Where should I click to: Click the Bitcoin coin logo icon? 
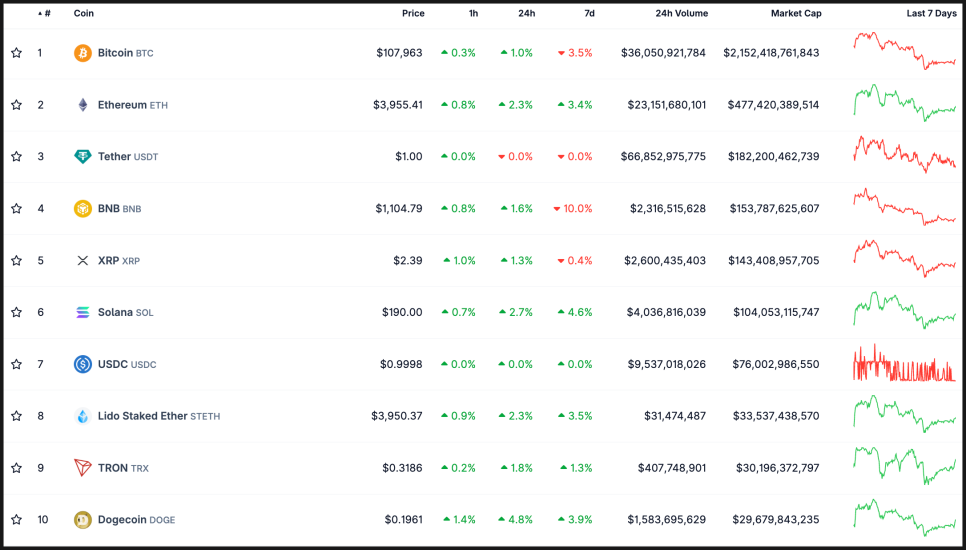click(x=83, y=53)
